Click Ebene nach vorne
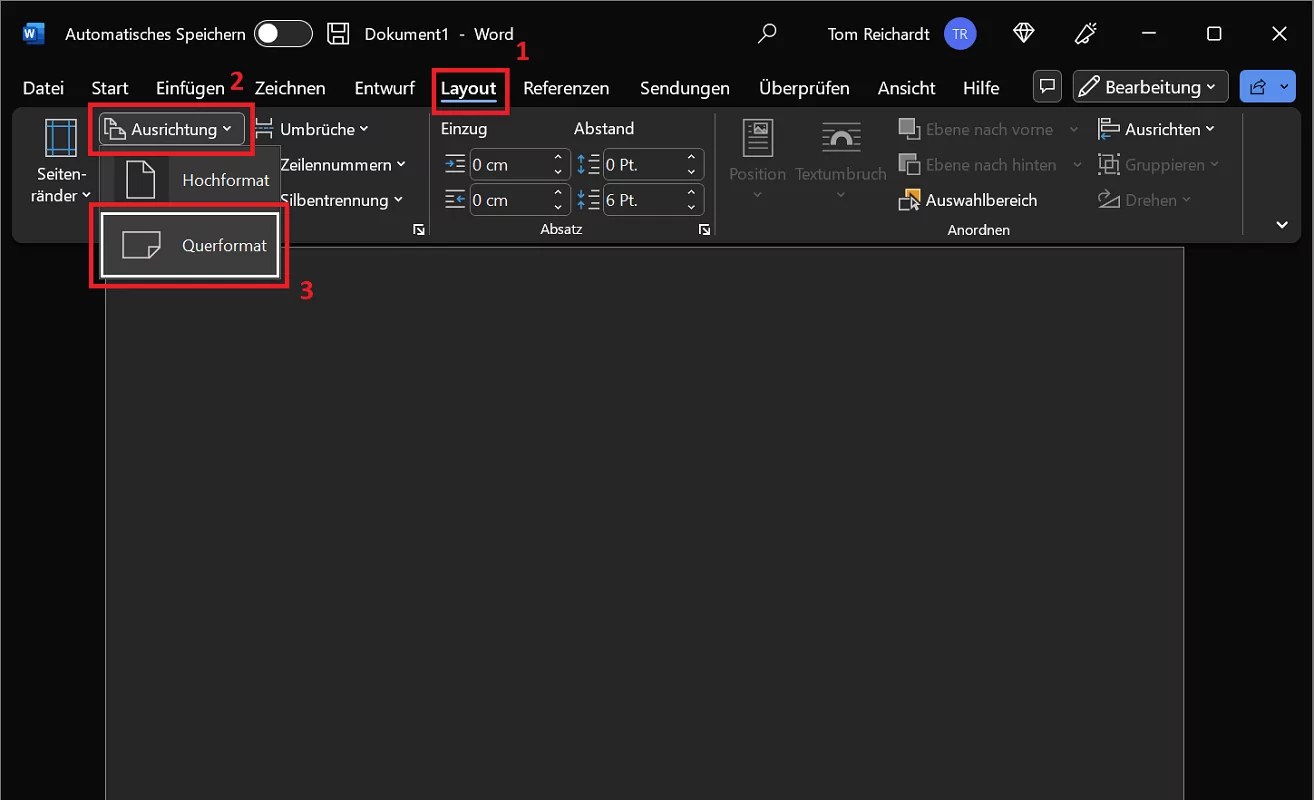The height and width of the screenshot is (800, 1314). tap(976, 129)
